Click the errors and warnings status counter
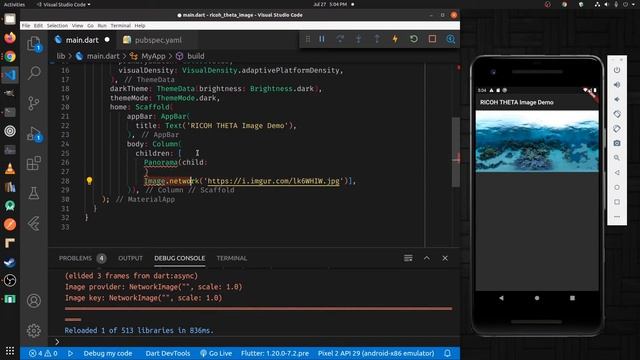This screenshot has height=360, width=640. (x=43, y=353)
